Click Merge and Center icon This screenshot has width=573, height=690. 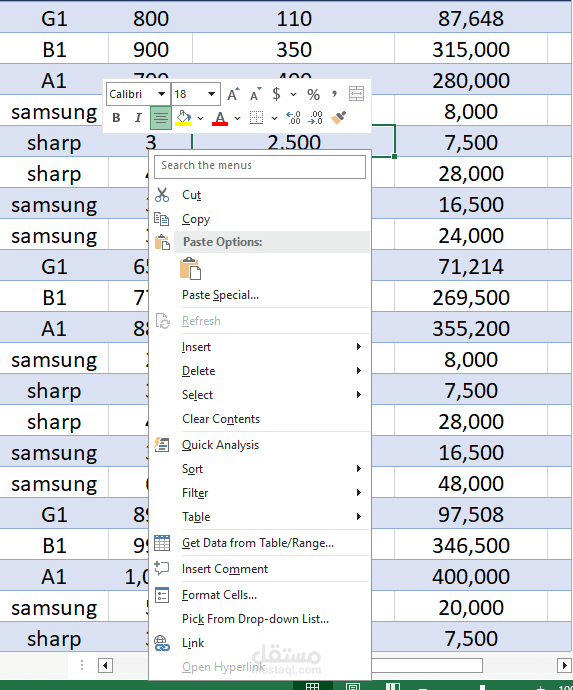[x=356, y=94]
